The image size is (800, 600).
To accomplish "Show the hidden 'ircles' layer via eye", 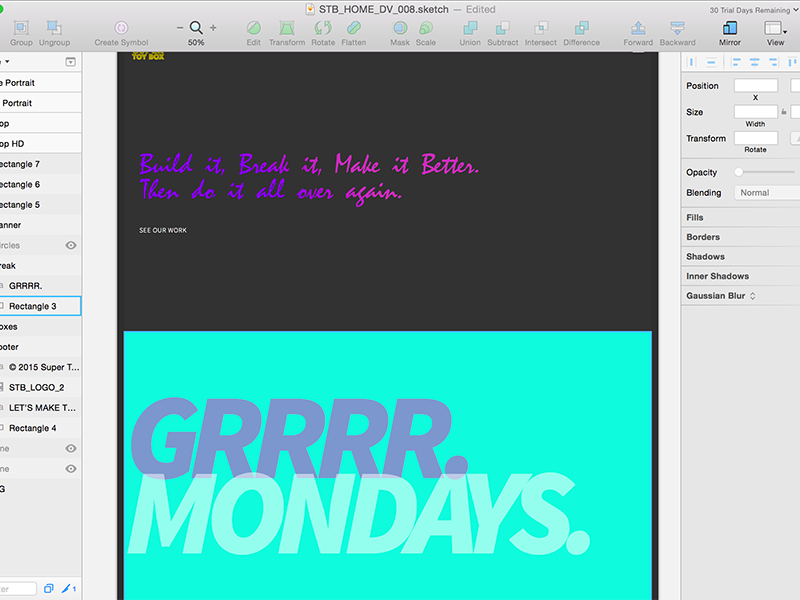I will [71, 245].
